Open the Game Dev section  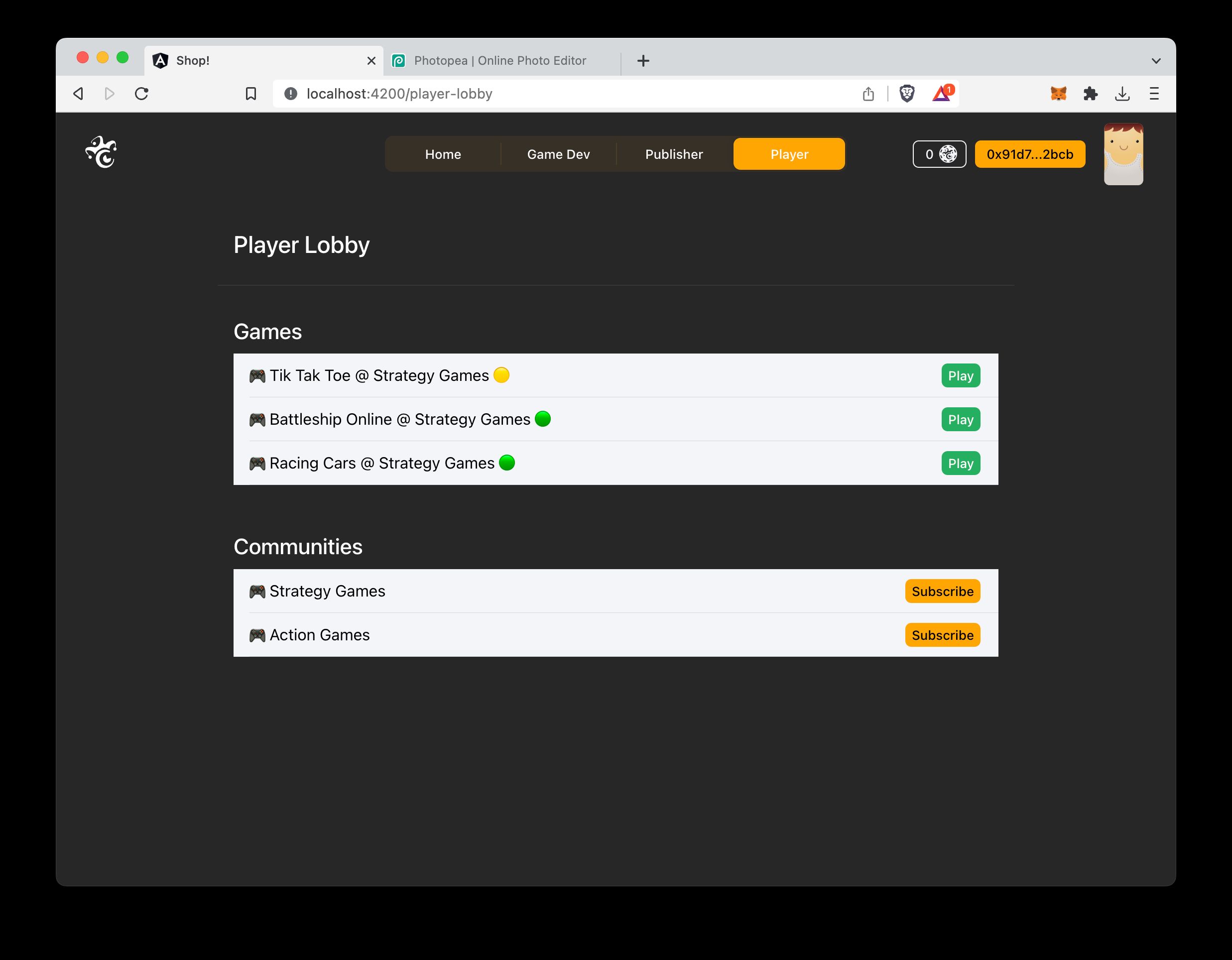[x=558, y=154]
